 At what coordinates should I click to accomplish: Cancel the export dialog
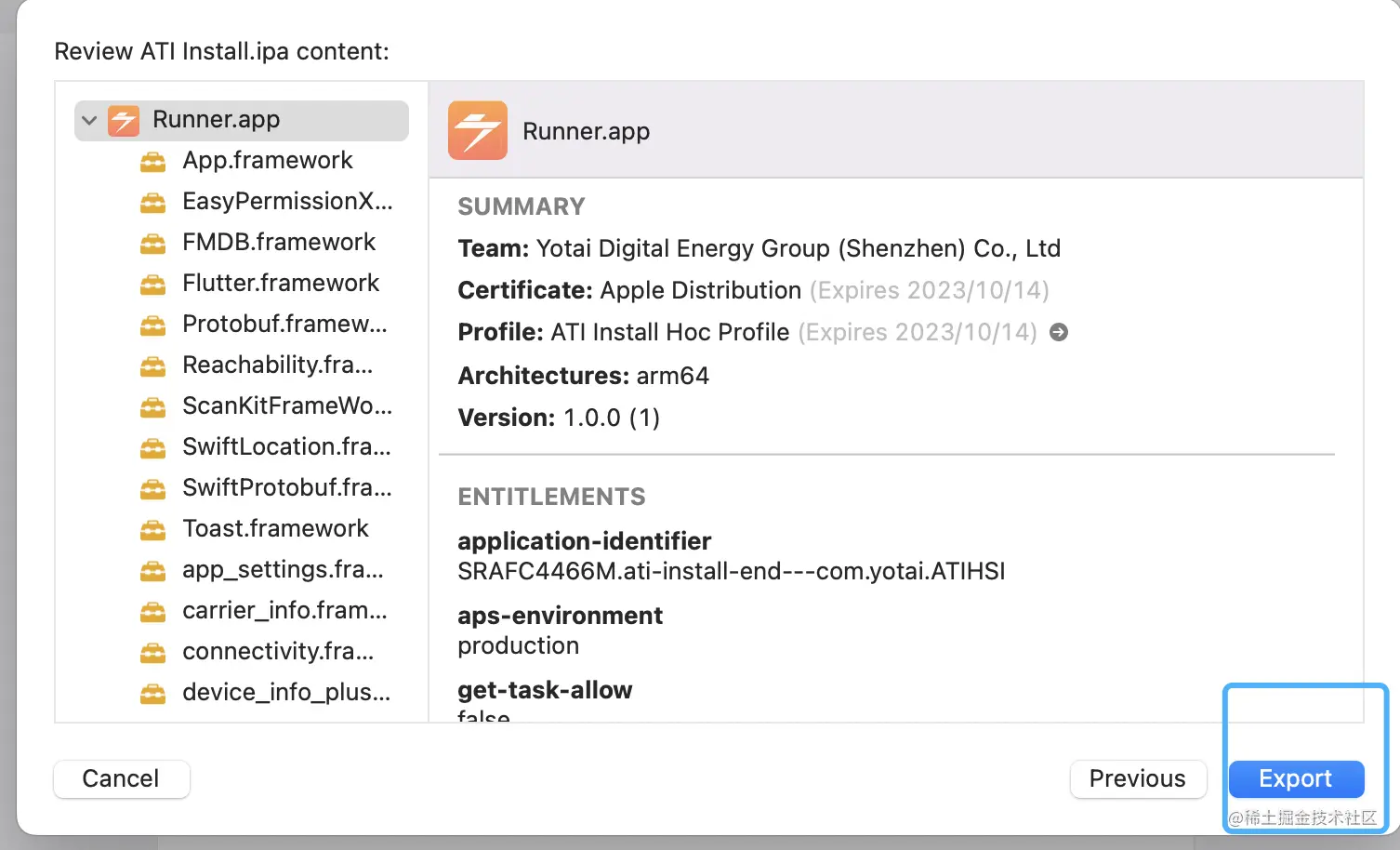click(121, 779)
